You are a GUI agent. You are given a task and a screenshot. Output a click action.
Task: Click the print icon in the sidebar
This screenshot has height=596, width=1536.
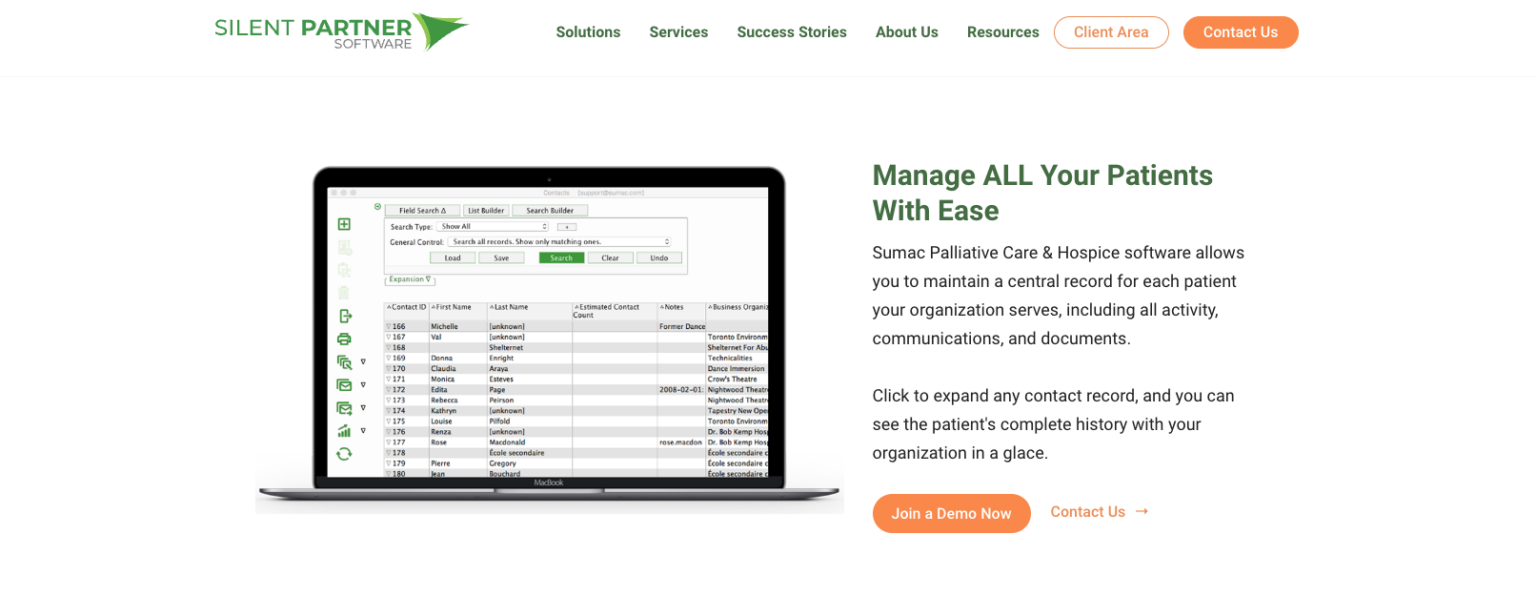(x=344, y=338)
